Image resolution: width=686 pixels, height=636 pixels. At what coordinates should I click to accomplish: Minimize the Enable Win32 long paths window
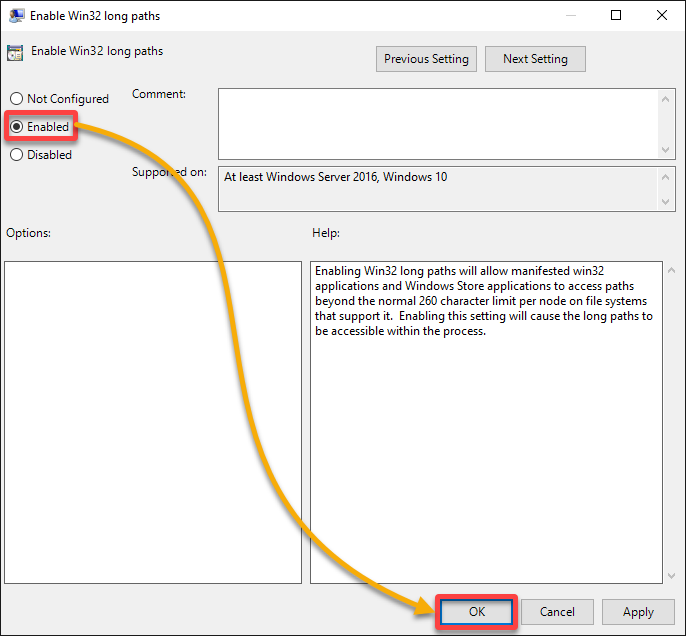(570, 16)
